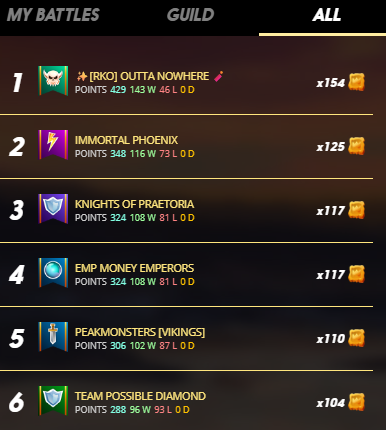Click Knights of Praetoria shield banner
The height and width of the screenshot is (430, 386).
click(x=53, y=208)
